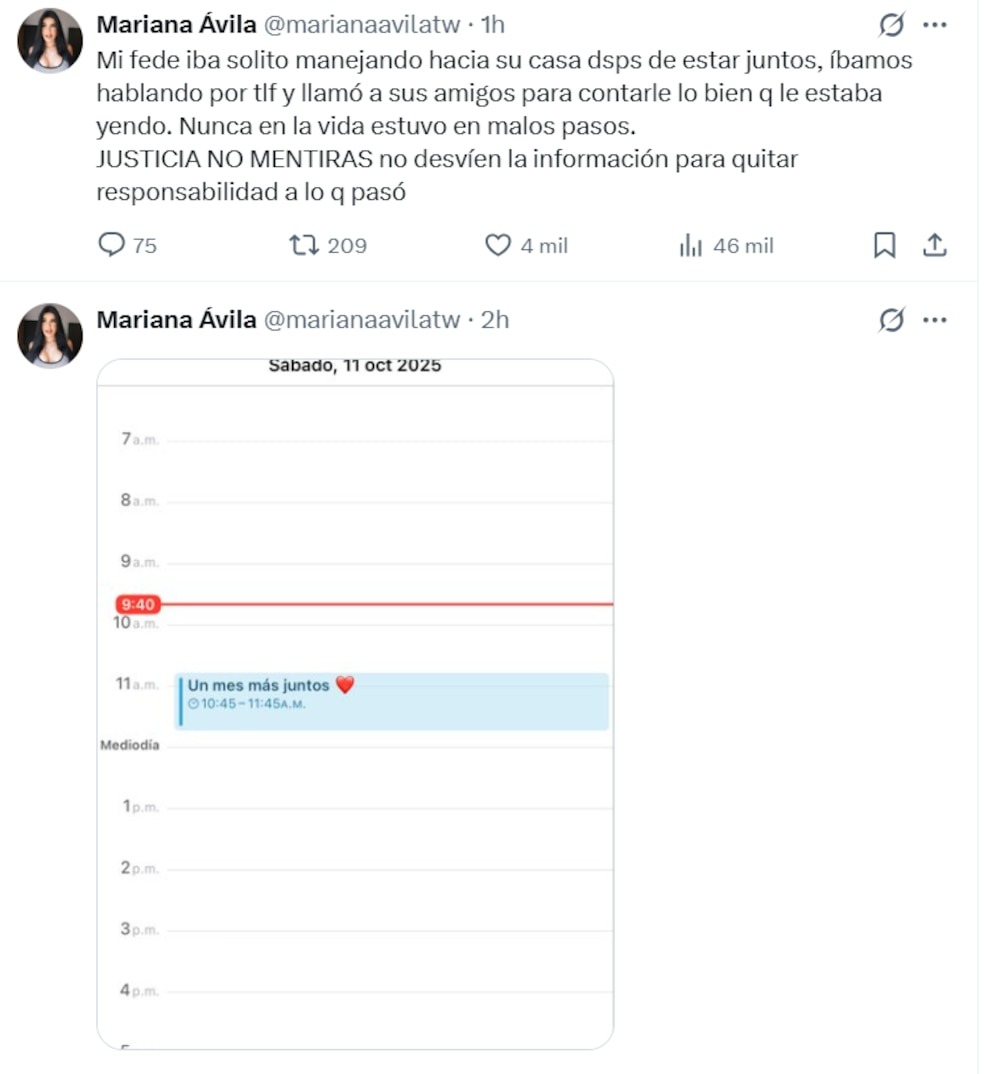
Task: Click the 1h timestamp of first tweet
Action: (493, 25)
